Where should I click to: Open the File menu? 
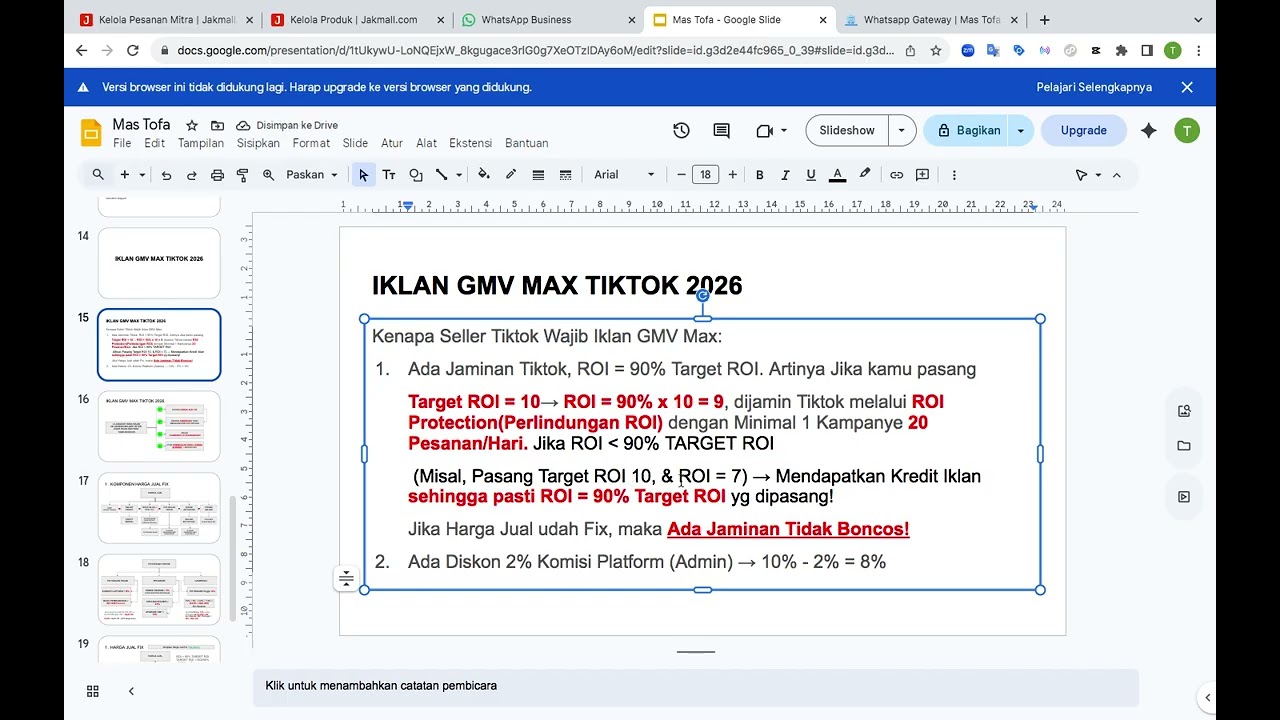tap(122, 143)
